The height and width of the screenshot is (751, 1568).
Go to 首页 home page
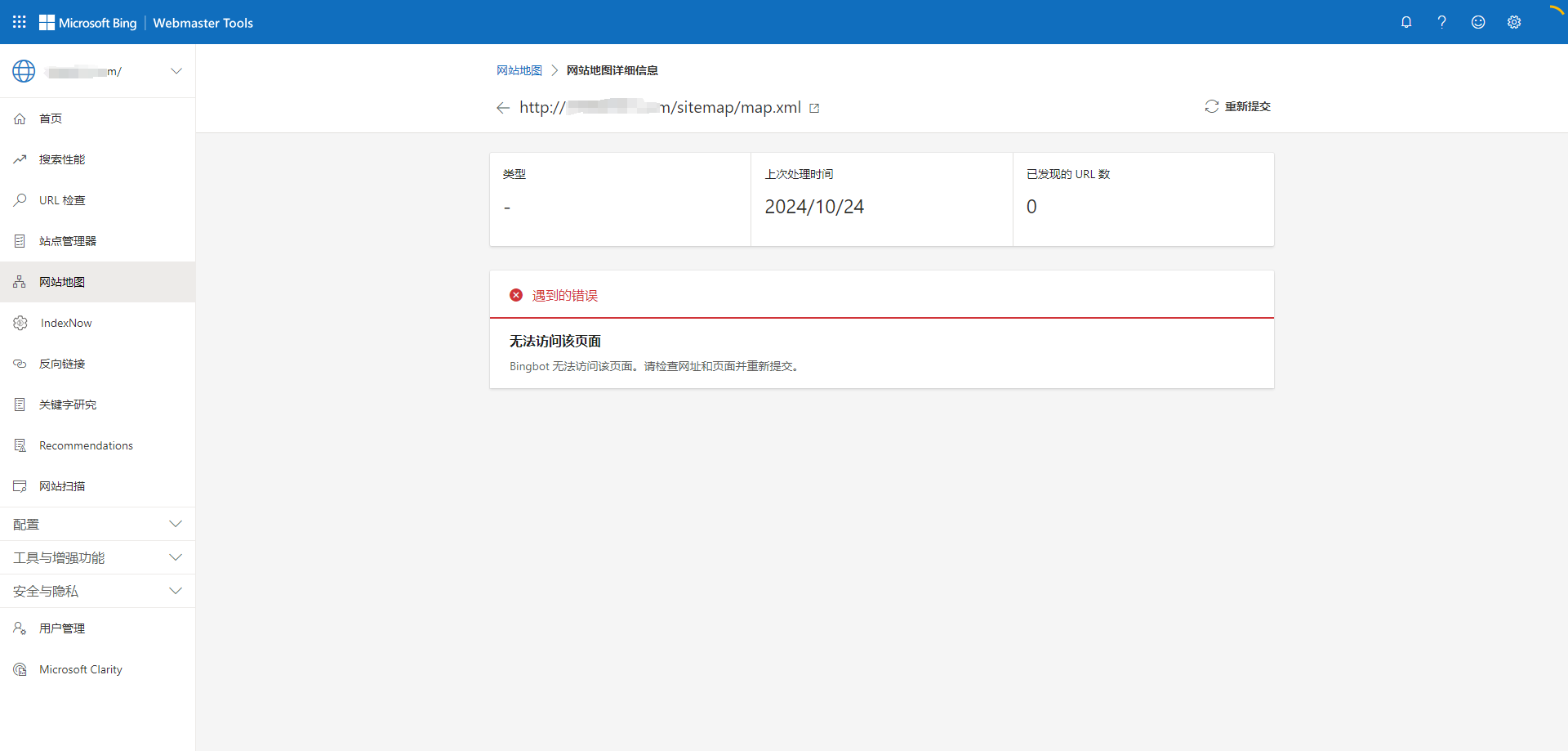98,118
